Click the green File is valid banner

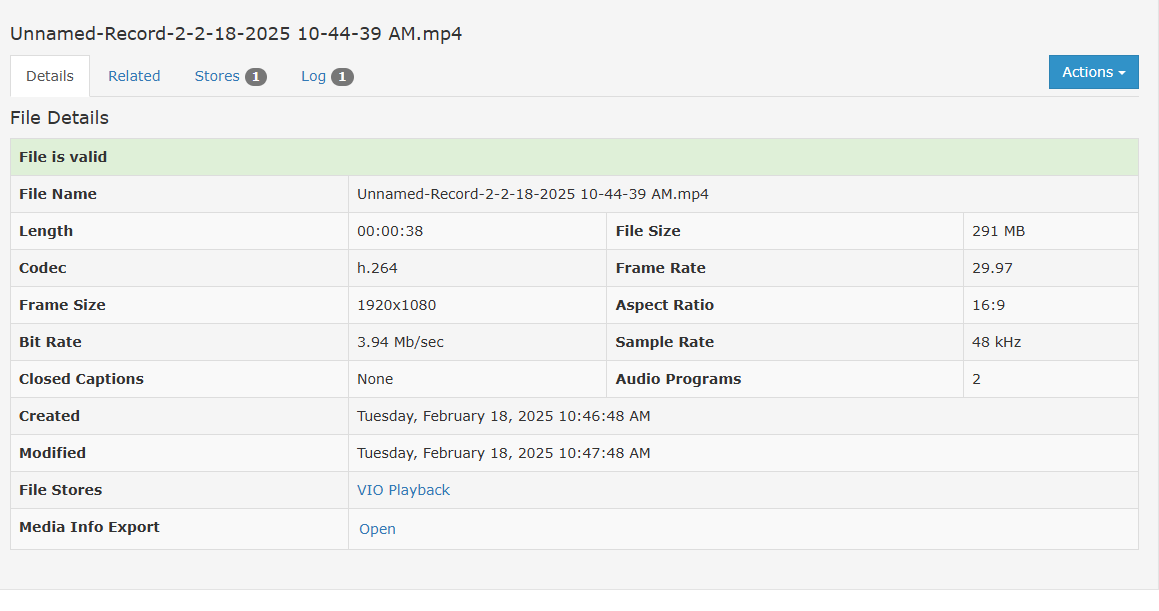coord(573,156)
